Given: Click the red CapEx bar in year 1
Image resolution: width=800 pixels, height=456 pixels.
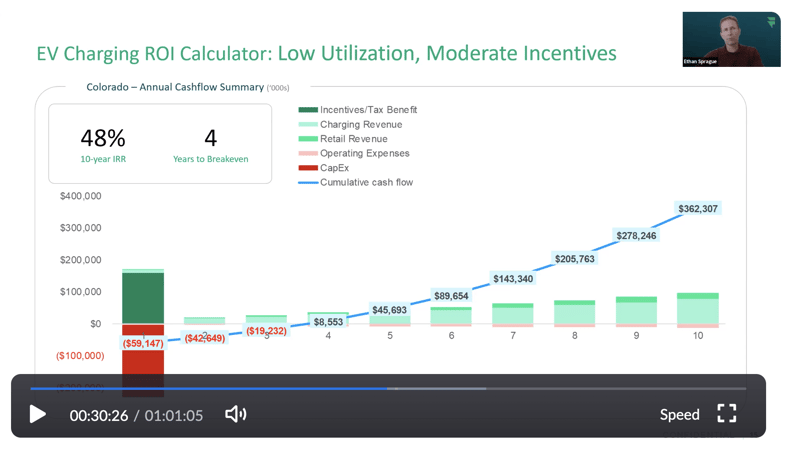Looking at the screenshot, I should [143, 360].
